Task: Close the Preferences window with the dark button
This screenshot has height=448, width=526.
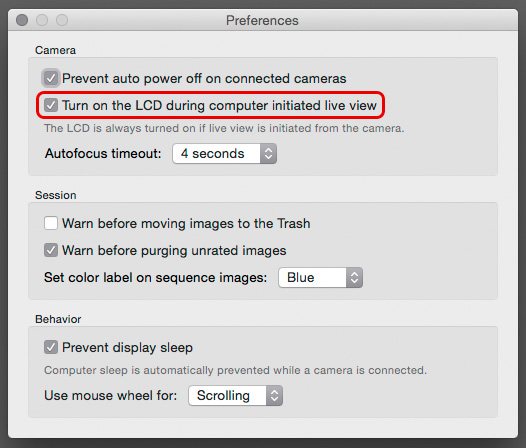Action: point(22,20)
